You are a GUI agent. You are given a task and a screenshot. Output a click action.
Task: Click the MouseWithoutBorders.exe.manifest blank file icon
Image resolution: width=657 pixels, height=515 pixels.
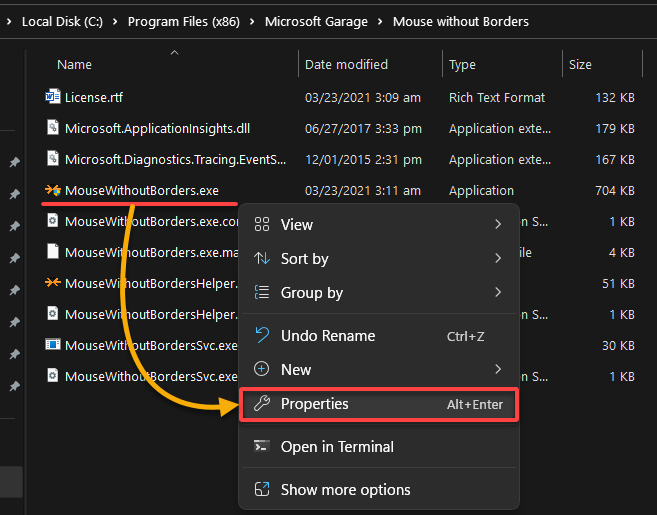(53, 252)
